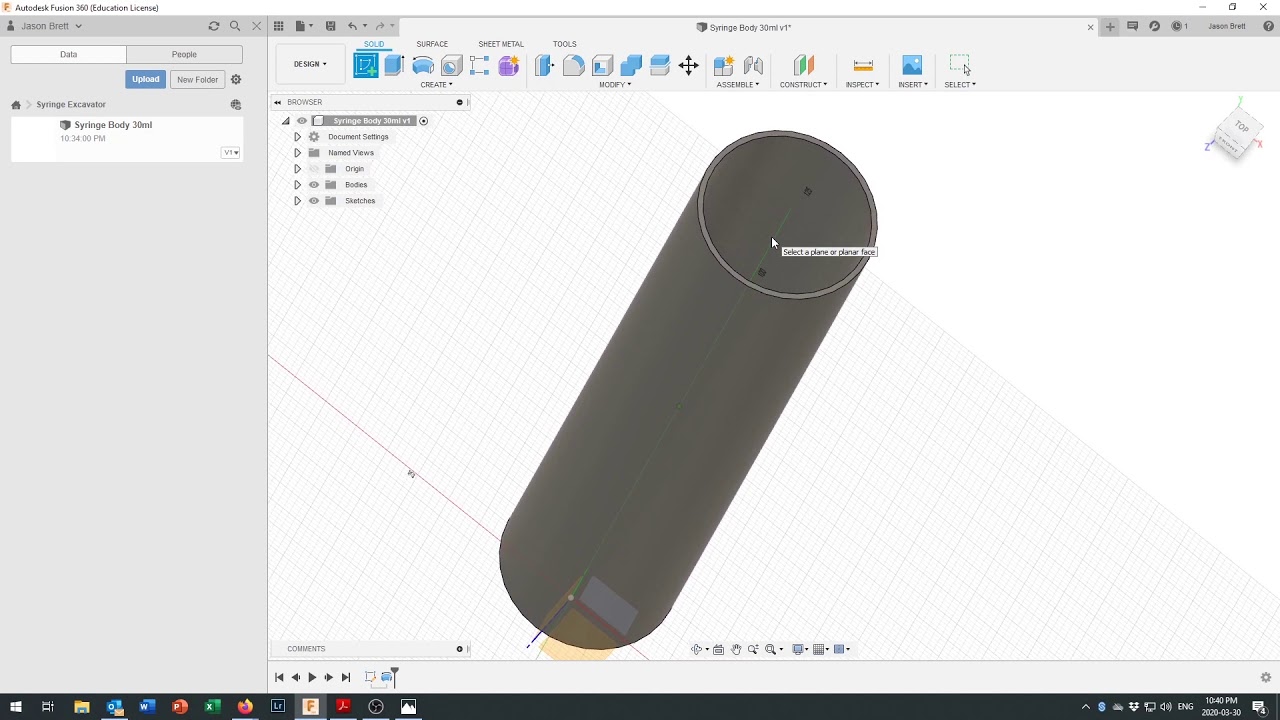Viewport: 1280px width, 720px height.
Task: Jump to the timeline beginning
Action: (279, 677)
